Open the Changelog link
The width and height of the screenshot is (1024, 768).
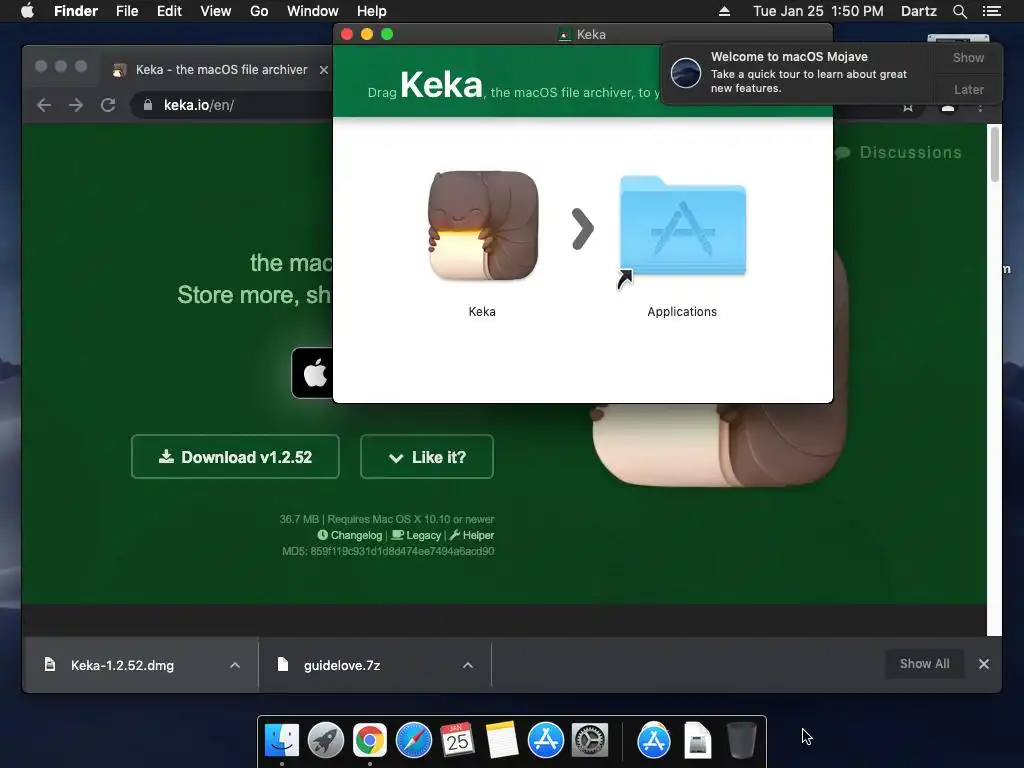350,535
